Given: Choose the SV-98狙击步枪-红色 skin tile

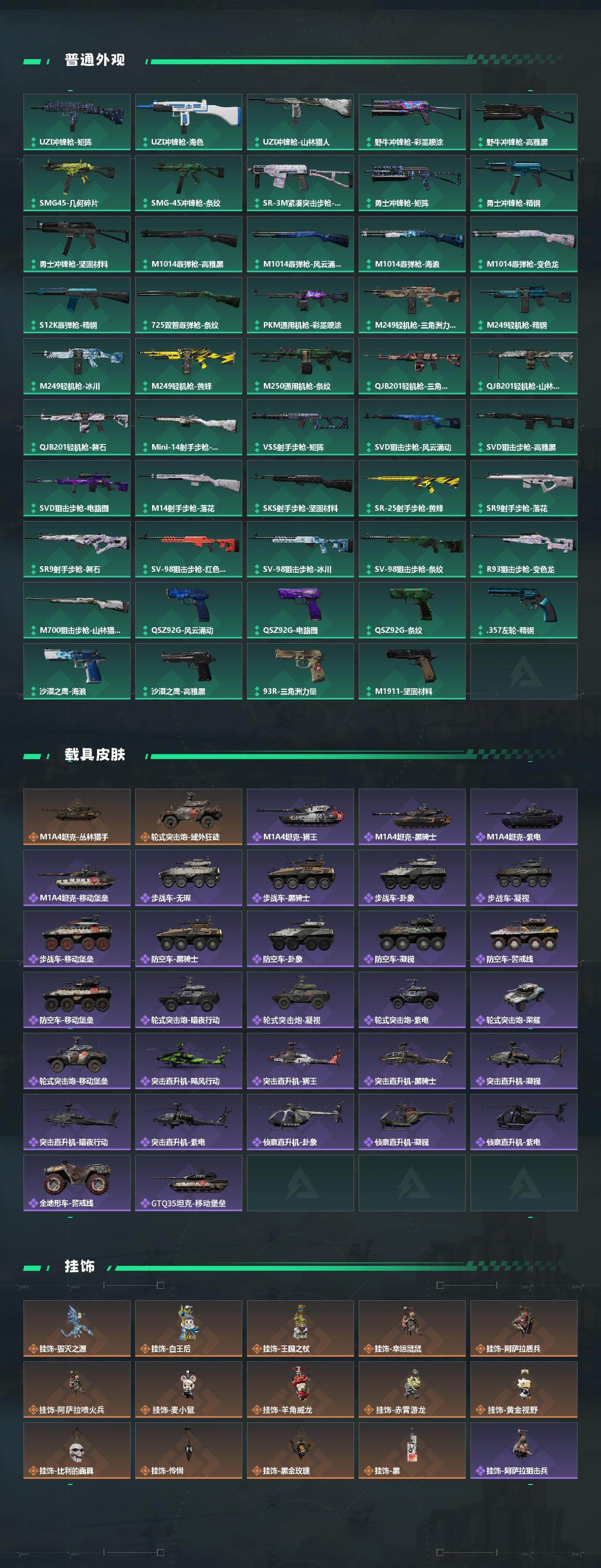Looking at the screenshot, I should tap(188, 549).
